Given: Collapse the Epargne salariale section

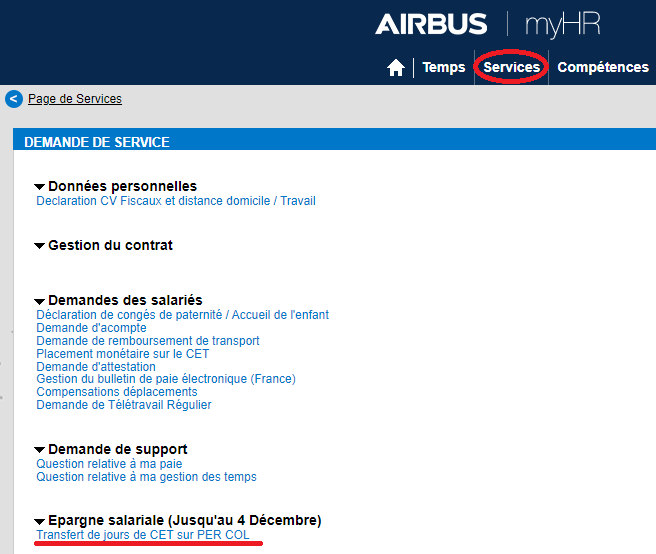Looking at the screenshot, I should (x=39, y=521).
